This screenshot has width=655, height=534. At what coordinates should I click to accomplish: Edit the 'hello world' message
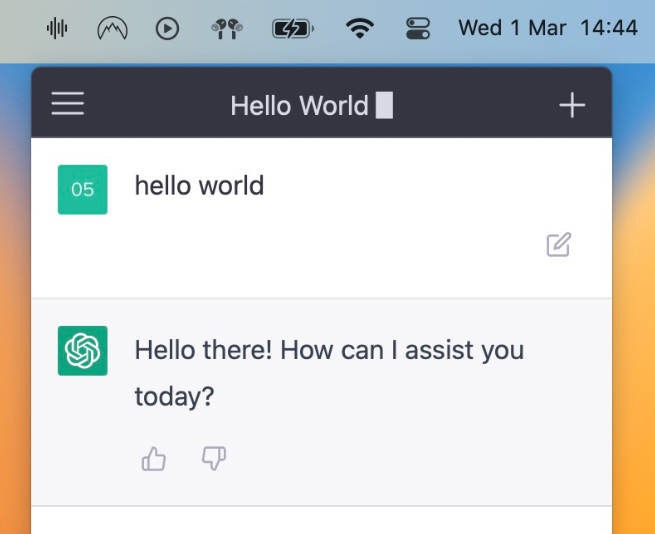558,245
